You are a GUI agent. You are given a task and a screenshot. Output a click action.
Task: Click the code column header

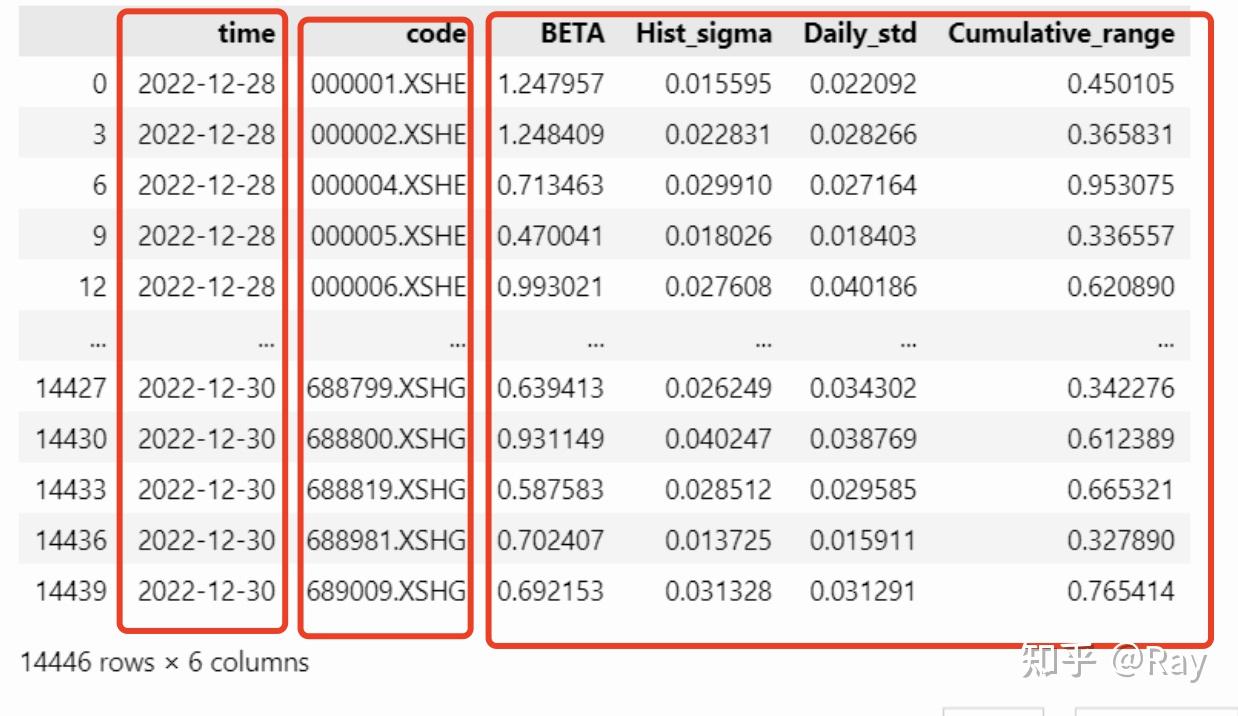click(436, 33)
